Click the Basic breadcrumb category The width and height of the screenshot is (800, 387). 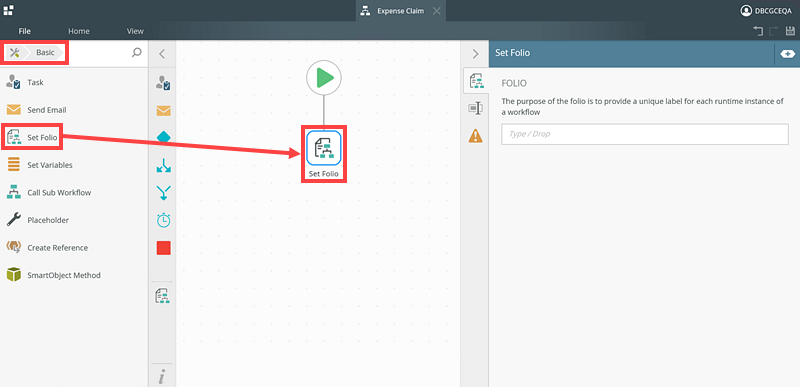click(x=45, y=53)
